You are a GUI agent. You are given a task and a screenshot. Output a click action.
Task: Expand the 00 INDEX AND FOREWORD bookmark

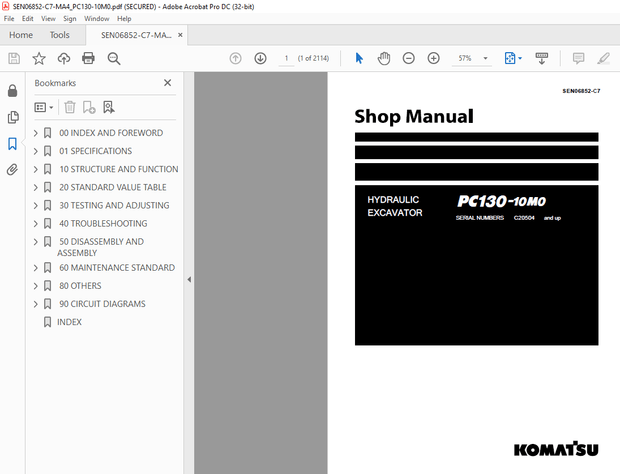click(x=36, y=133)
